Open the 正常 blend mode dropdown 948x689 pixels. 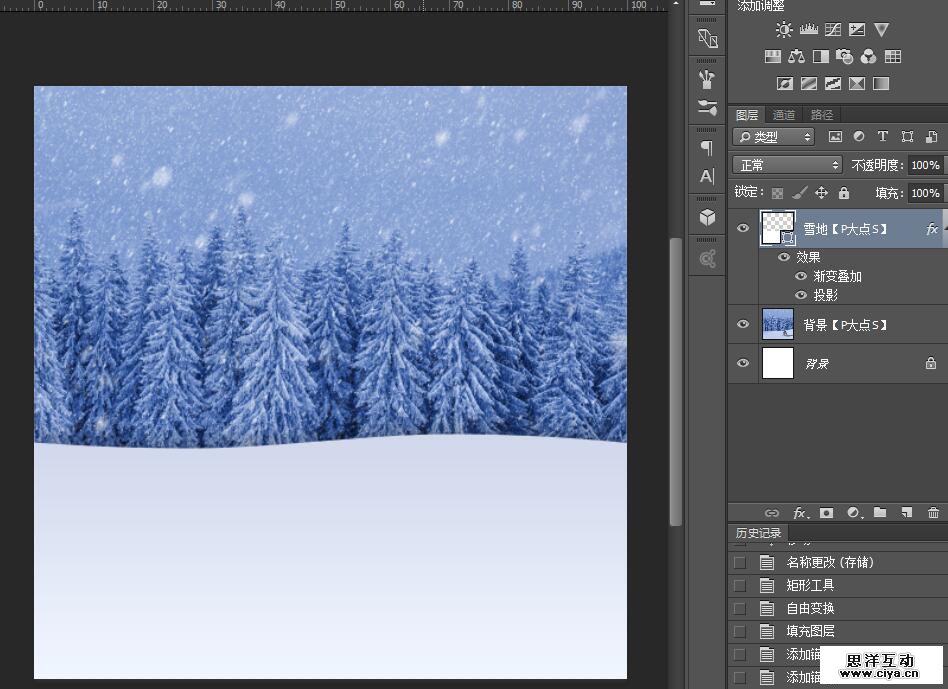[787, 165]
